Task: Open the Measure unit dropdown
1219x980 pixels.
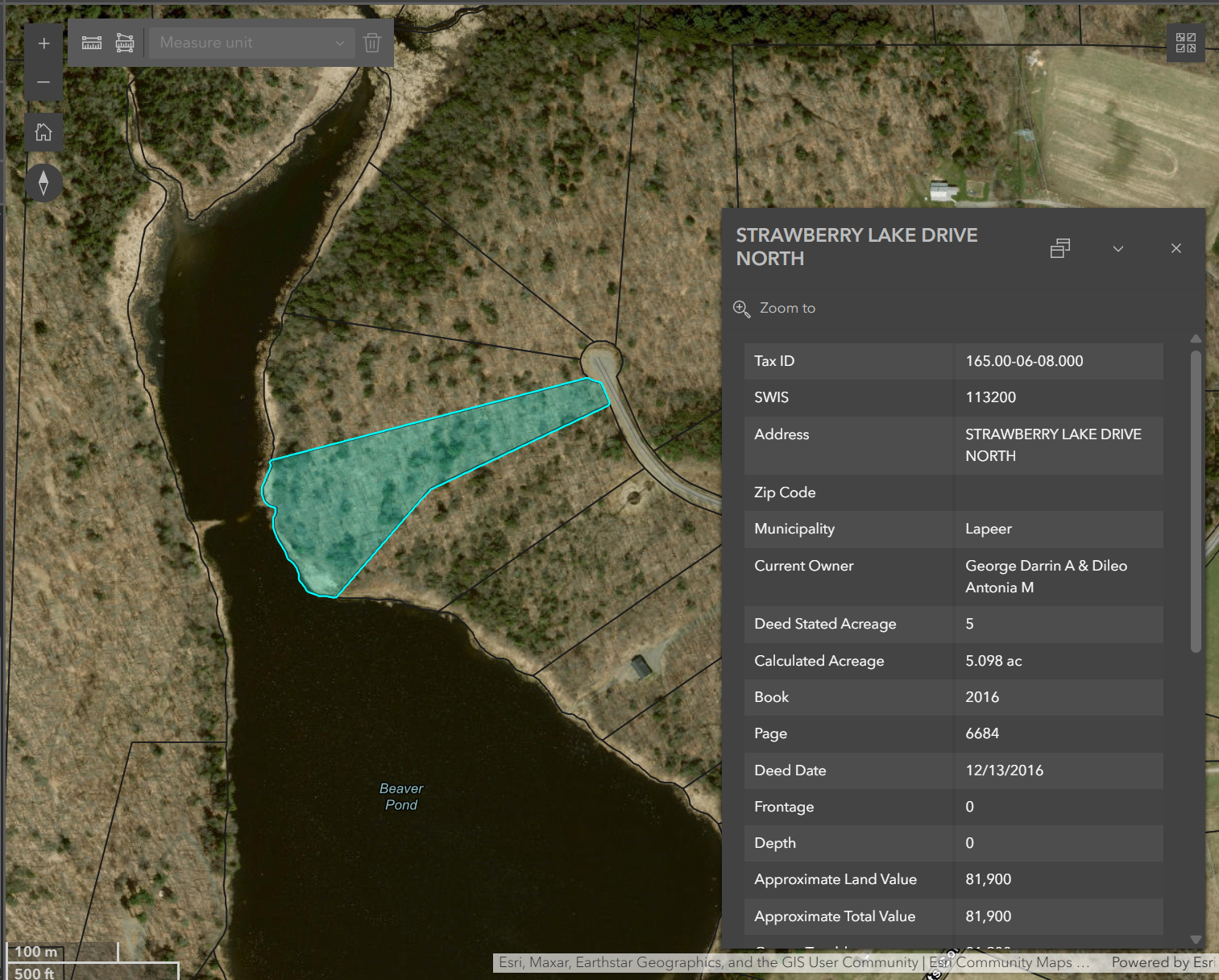Action: pos(251,43)
